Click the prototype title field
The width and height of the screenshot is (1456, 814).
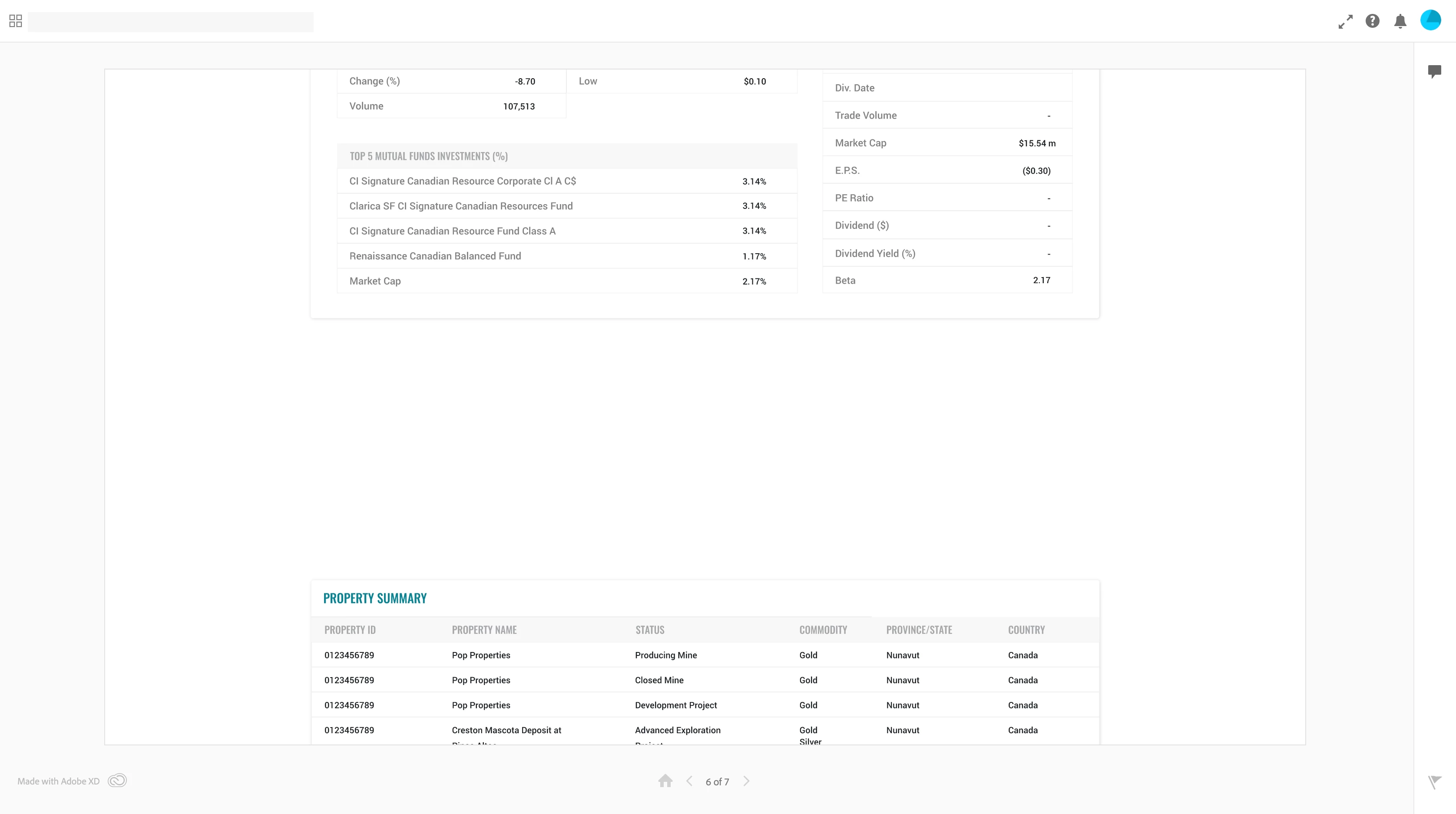tap(170, 22)
